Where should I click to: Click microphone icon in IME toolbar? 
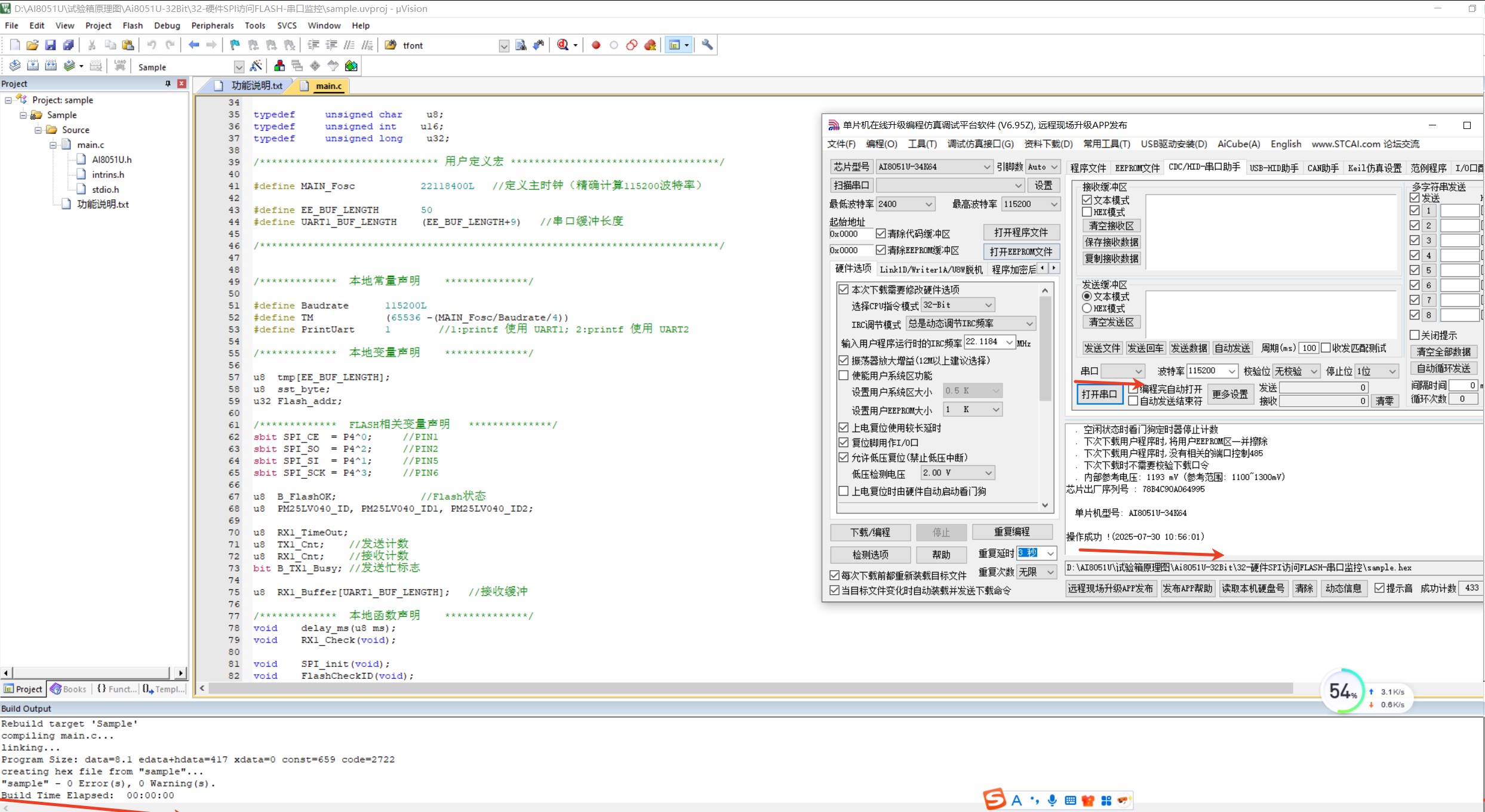[1052, 800]
